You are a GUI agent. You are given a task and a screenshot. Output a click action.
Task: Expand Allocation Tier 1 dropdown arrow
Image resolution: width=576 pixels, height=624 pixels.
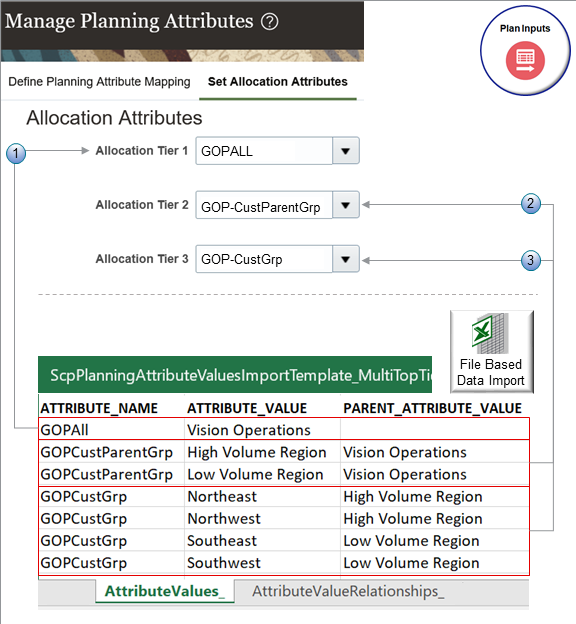pos(346,151)
